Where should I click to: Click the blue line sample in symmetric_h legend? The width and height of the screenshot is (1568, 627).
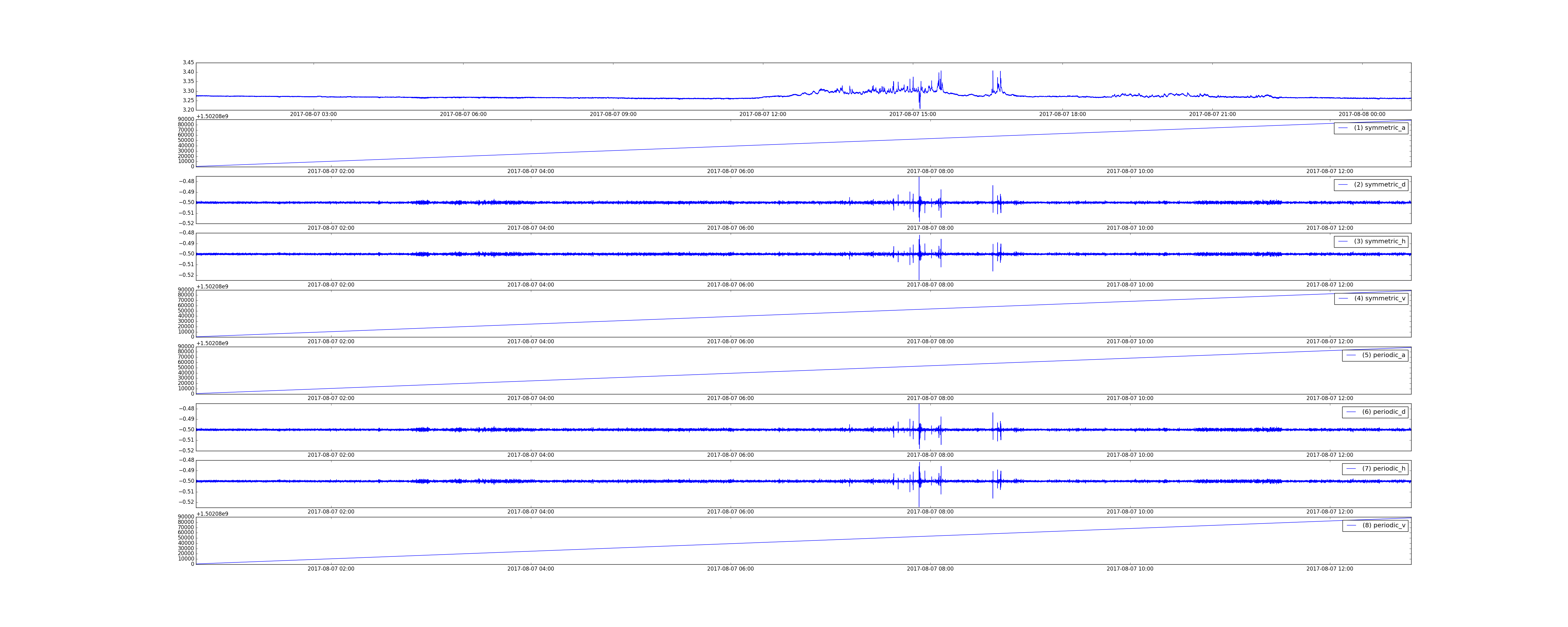click(1343, 242)
